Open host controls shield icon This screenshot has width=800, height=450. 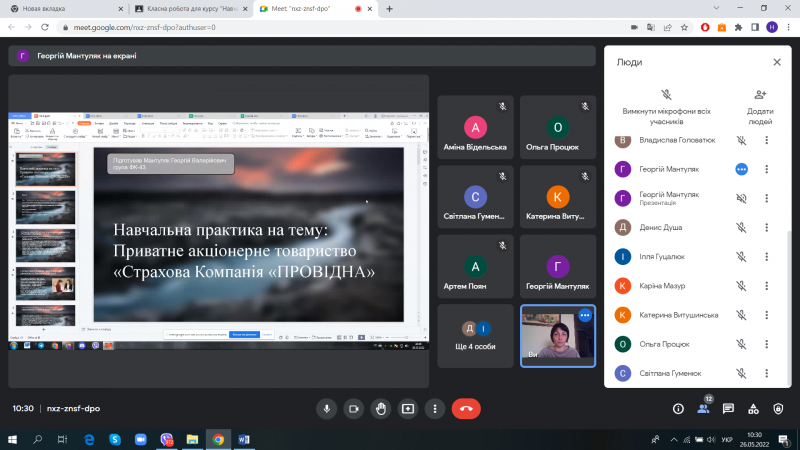pos(778,409)
